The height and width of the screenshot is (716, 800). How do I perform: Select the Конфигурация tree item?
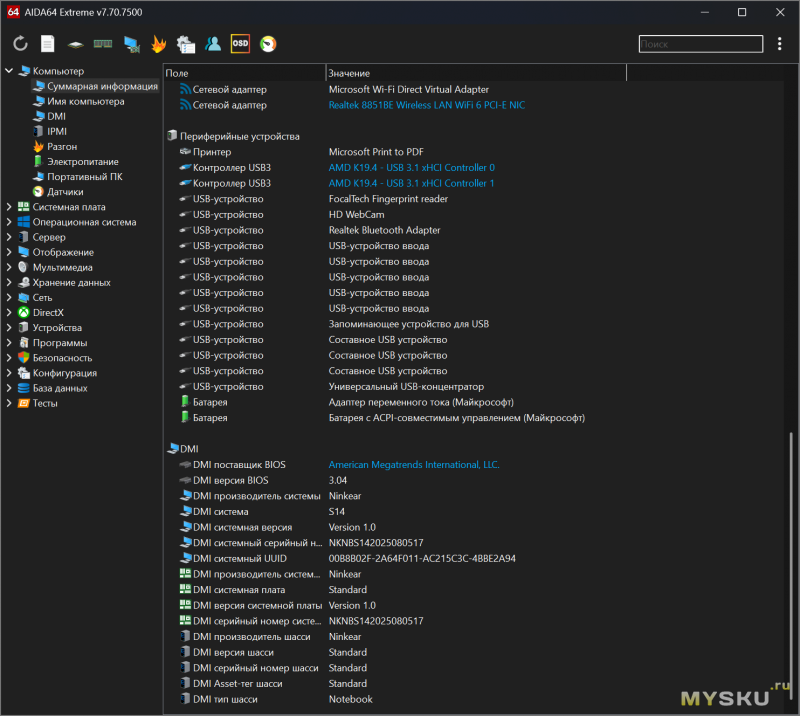(58, 373)
